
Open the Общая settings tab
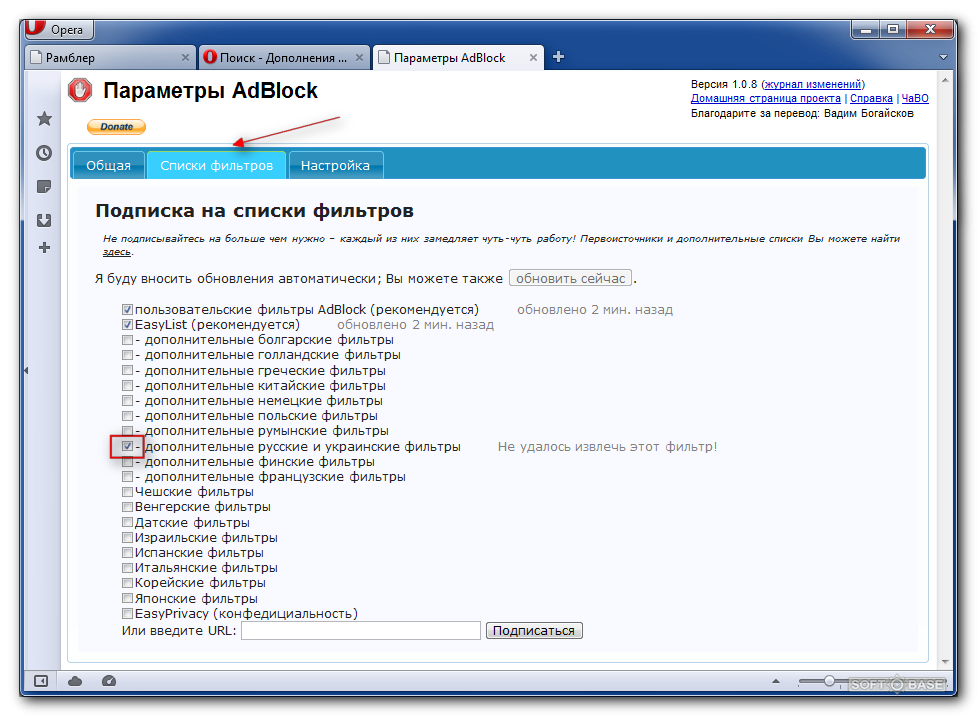point(108,165)
